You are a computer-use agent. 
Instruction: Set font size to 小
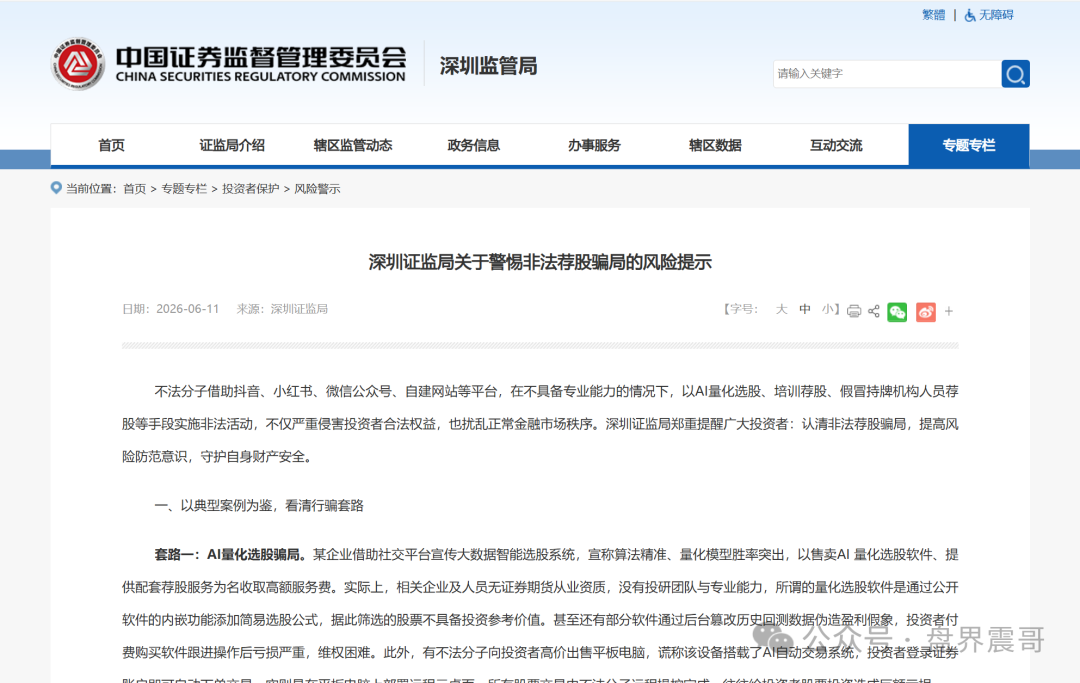[x=827, y=309]
